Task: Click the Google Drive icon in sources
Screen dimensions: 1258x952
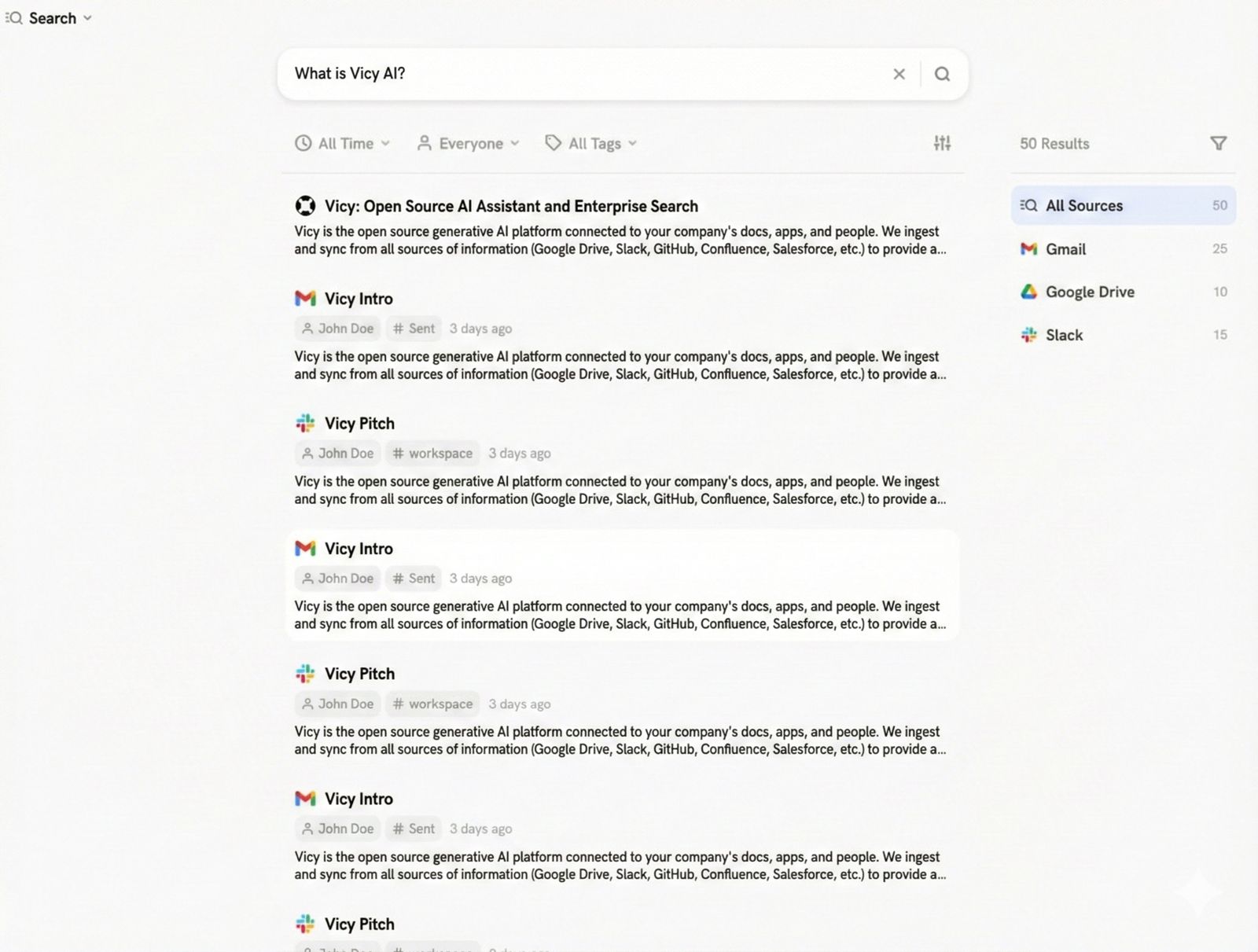Action: pyautogui.click(x=1028, y=292)
